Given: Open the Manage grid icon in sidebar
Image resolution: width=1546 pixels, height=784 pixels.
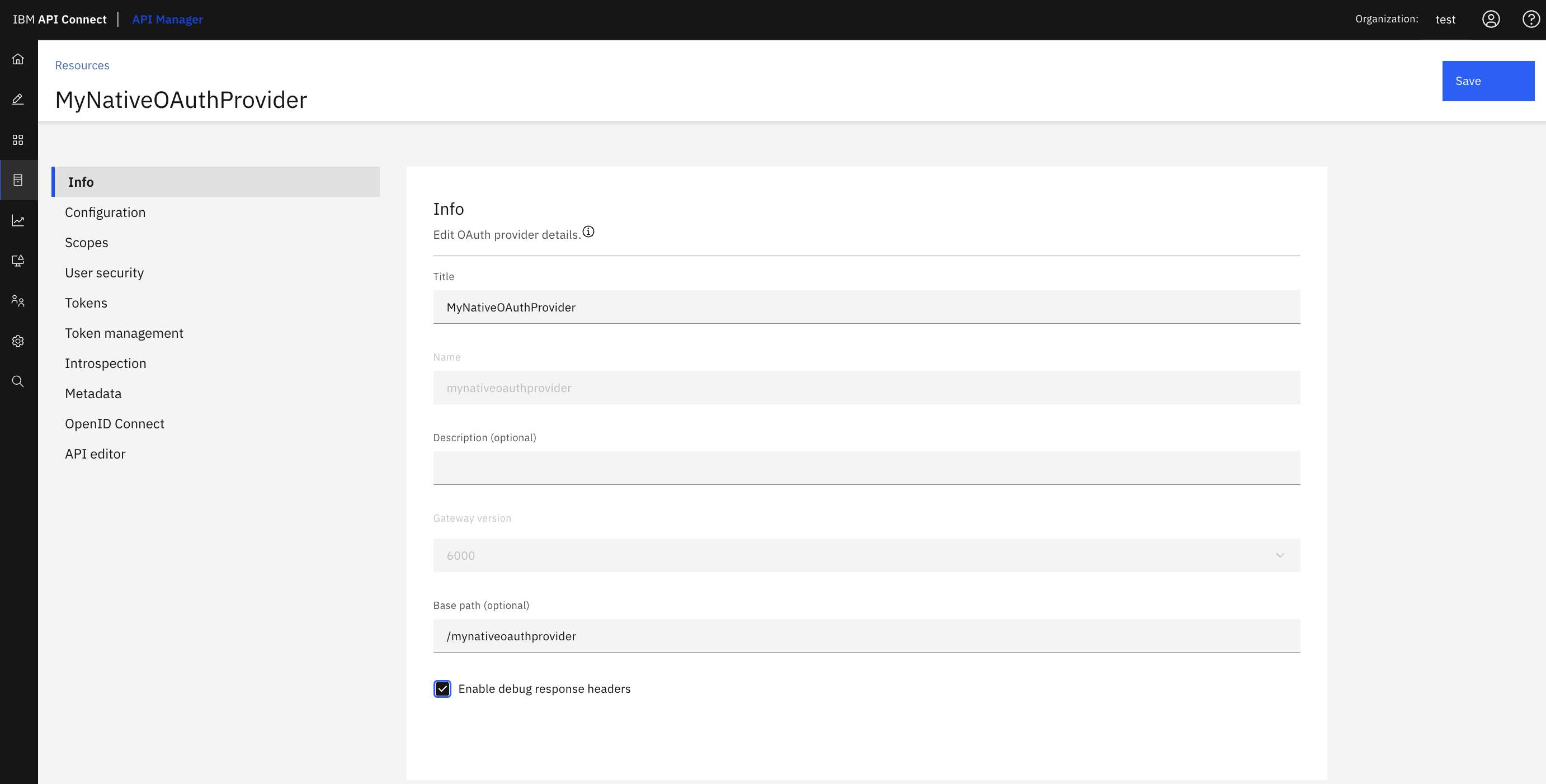Looking at the screenshot, I should pyautogui.click(x=18, y=140).
